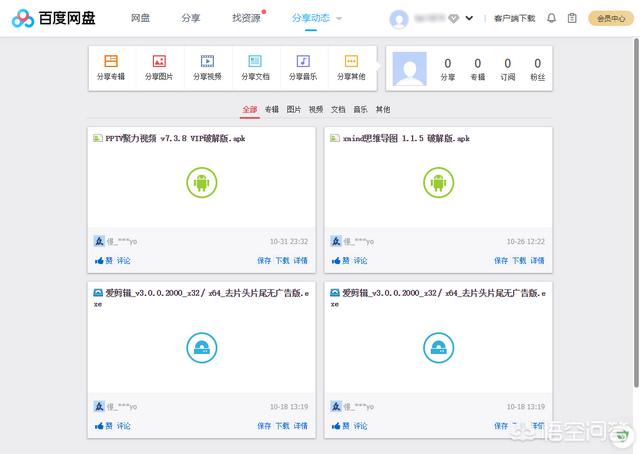Switch to the 专辑 filter tab
Viewport: 640px width, 454px height.
tap(272, 109)
